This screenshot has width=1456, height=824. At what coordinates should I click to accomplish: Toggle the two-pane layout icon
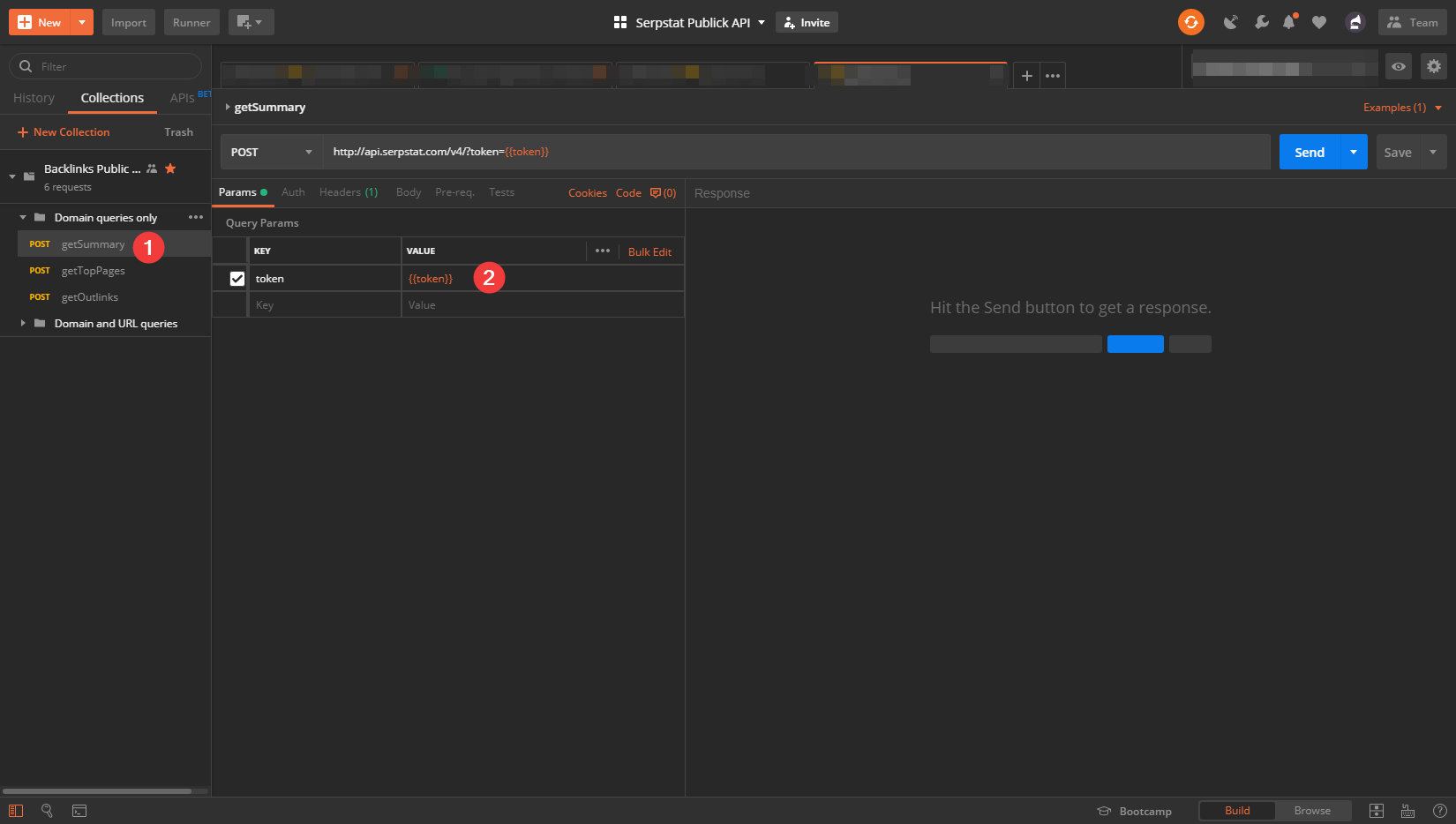(1377, 811)
